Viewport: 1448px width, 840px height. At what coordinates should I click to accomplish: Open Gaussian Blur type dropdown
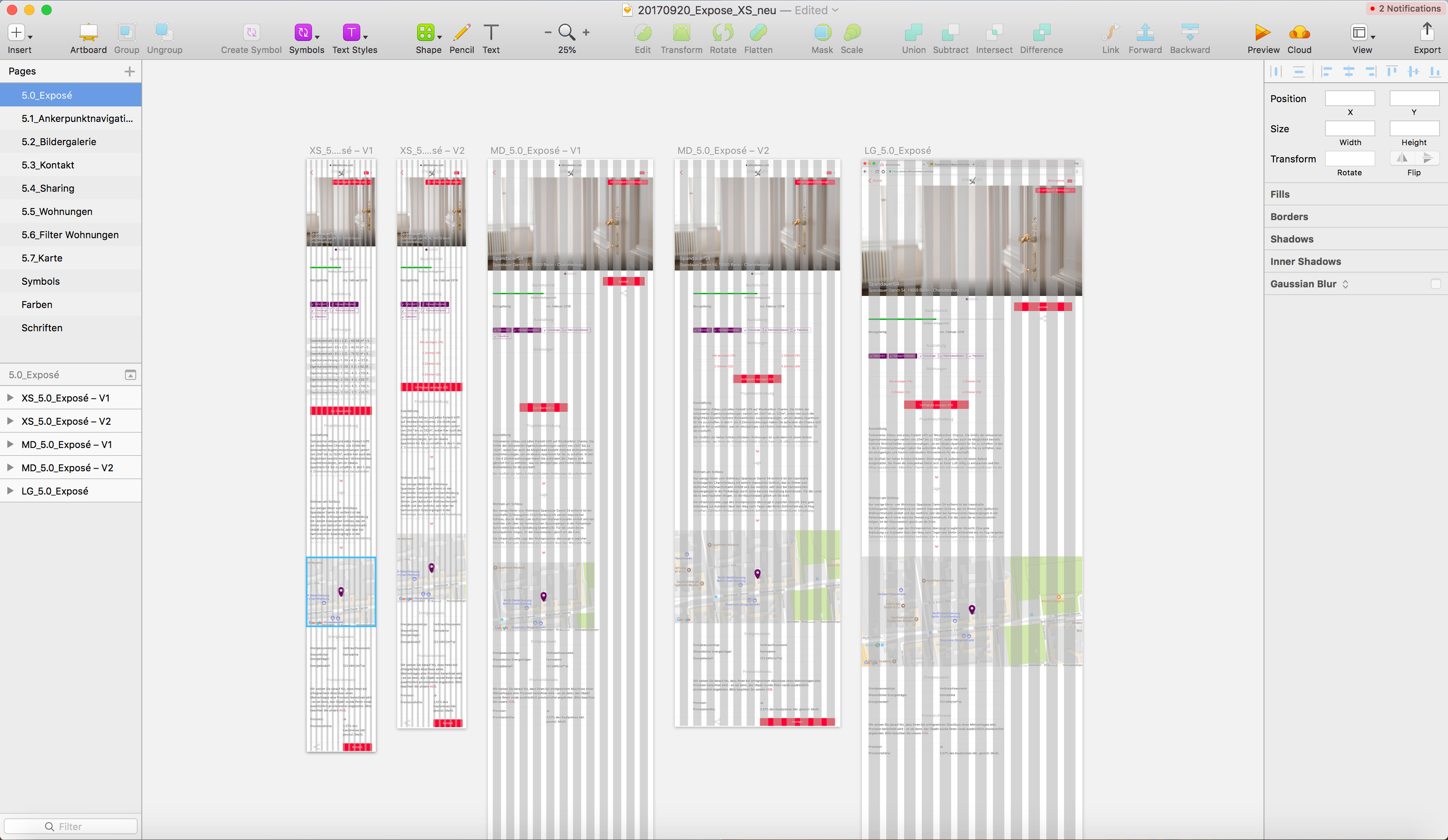click(x=1345, y=284)
